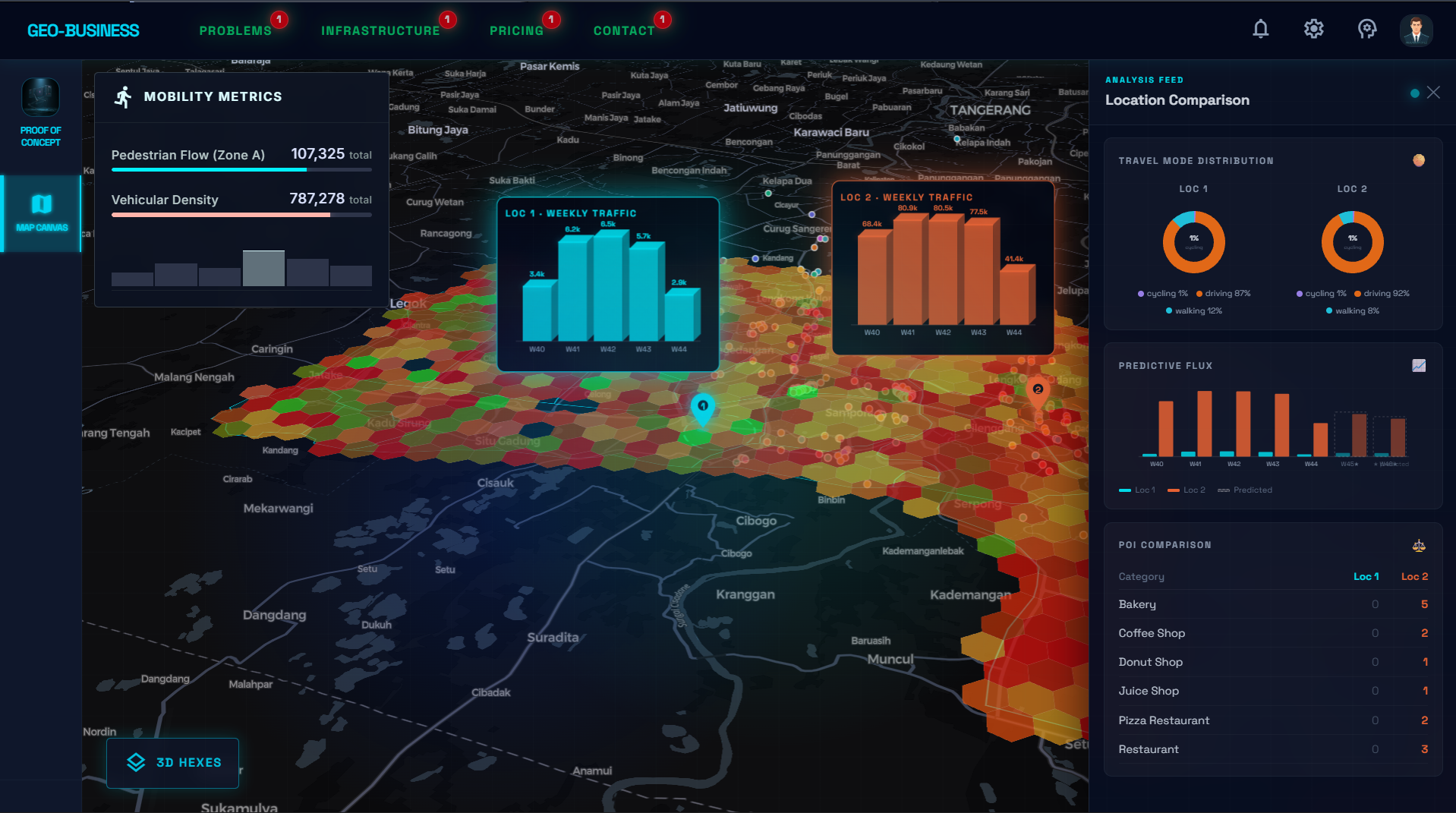Click the GEO-BUSINESS logo
Viewport: 1456px width, 813px height.
pos(84,30)
